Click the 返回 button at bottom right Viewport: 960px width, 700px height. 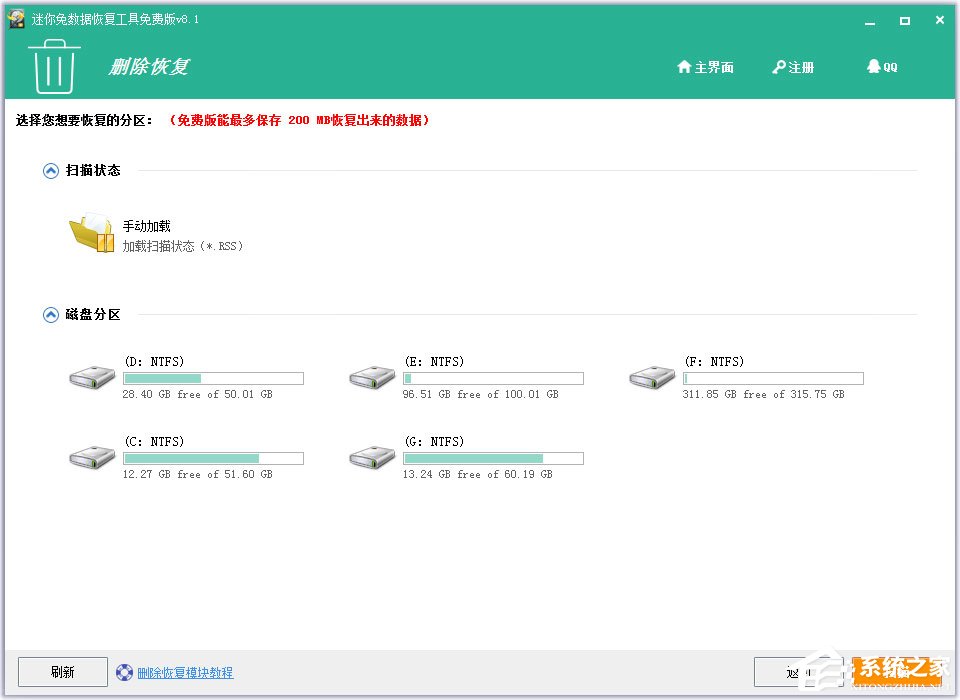[800, 671]
